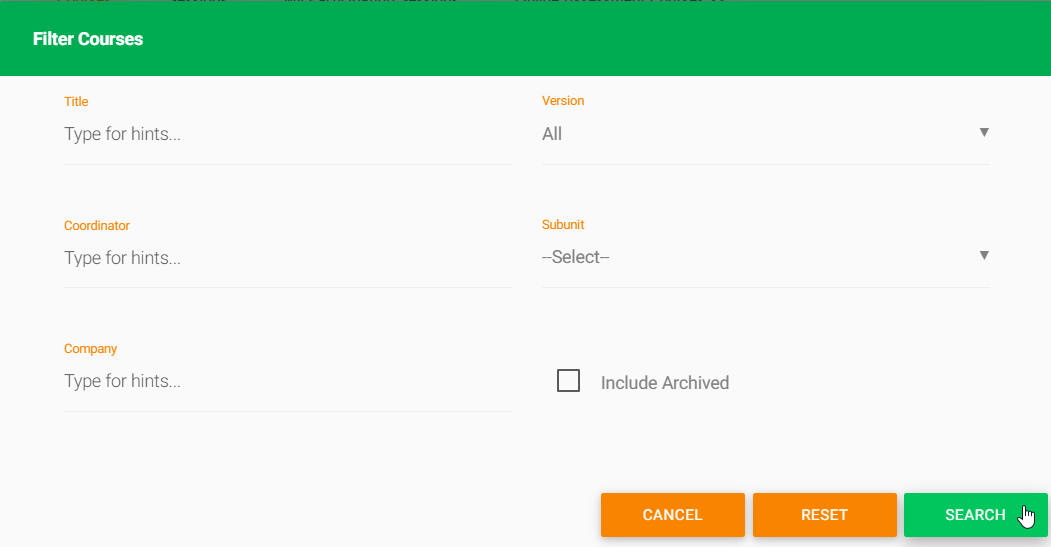Screen dimensions: 1051x547
Task: Click the Include Archived label text
Action: [665, 383]
